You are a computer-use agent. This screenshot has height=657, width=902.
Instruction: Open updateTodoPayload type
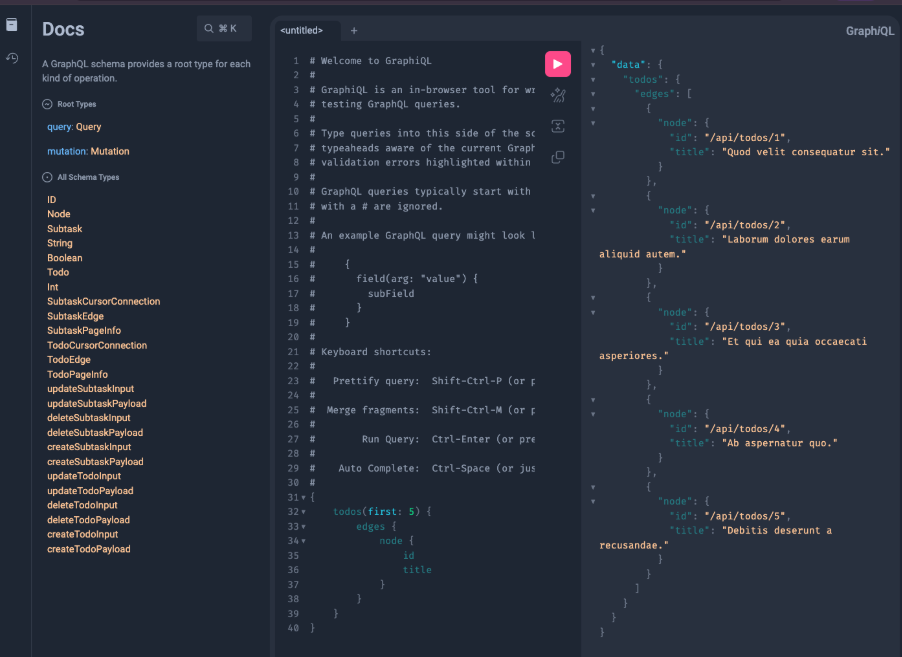coord(90,491)
